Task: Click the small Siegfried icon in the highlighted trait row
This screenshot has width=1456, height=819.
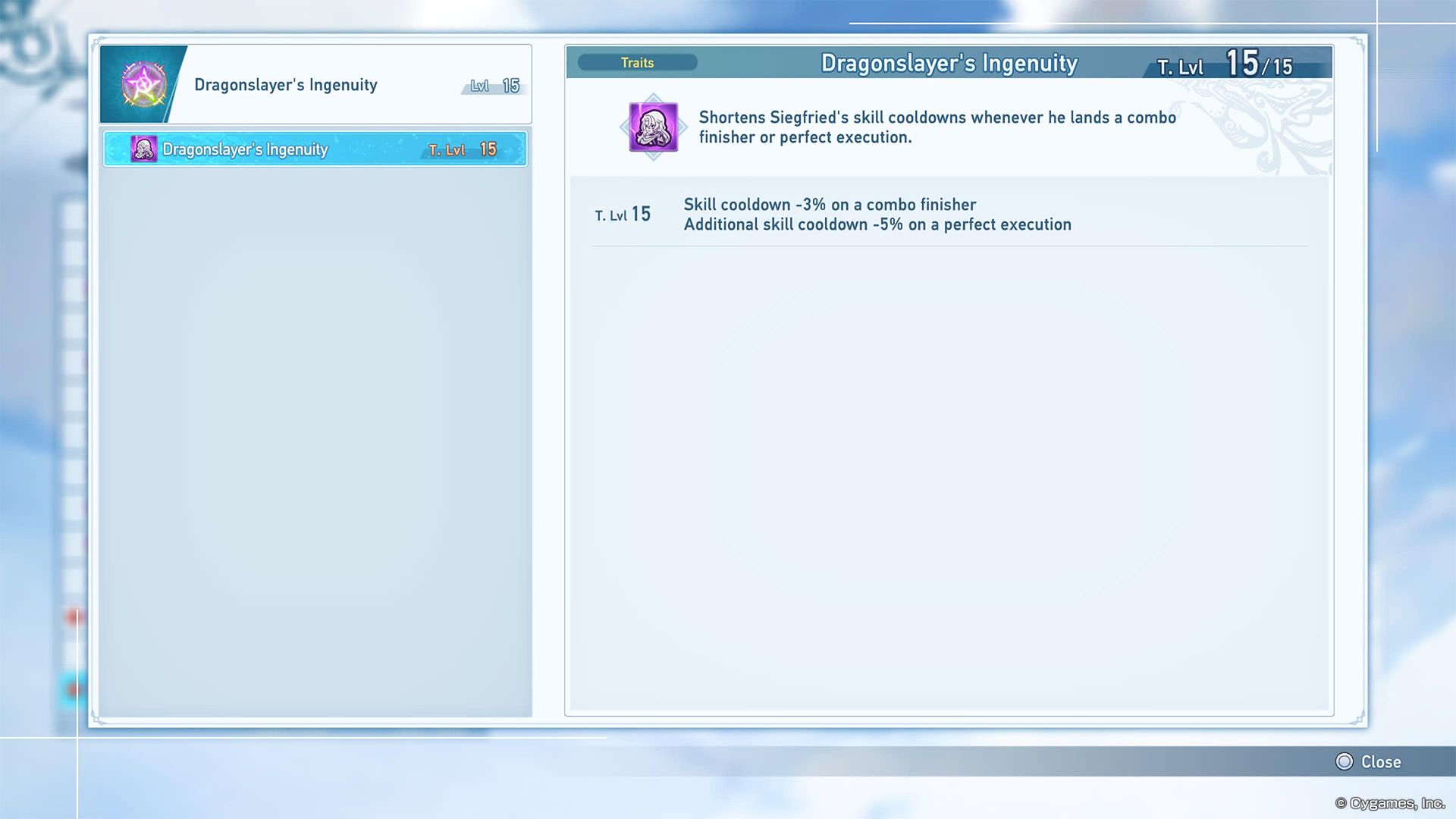Action: click(143, 149)
